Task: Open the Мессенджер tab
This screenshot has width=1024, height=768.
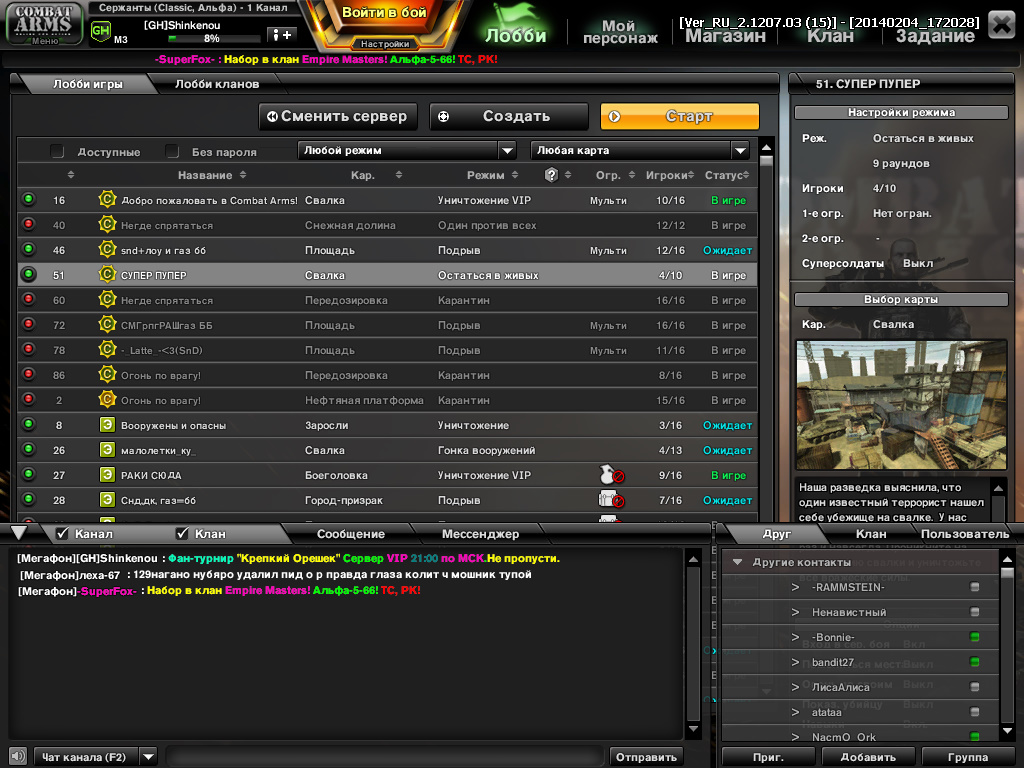Action: [480, 534]
